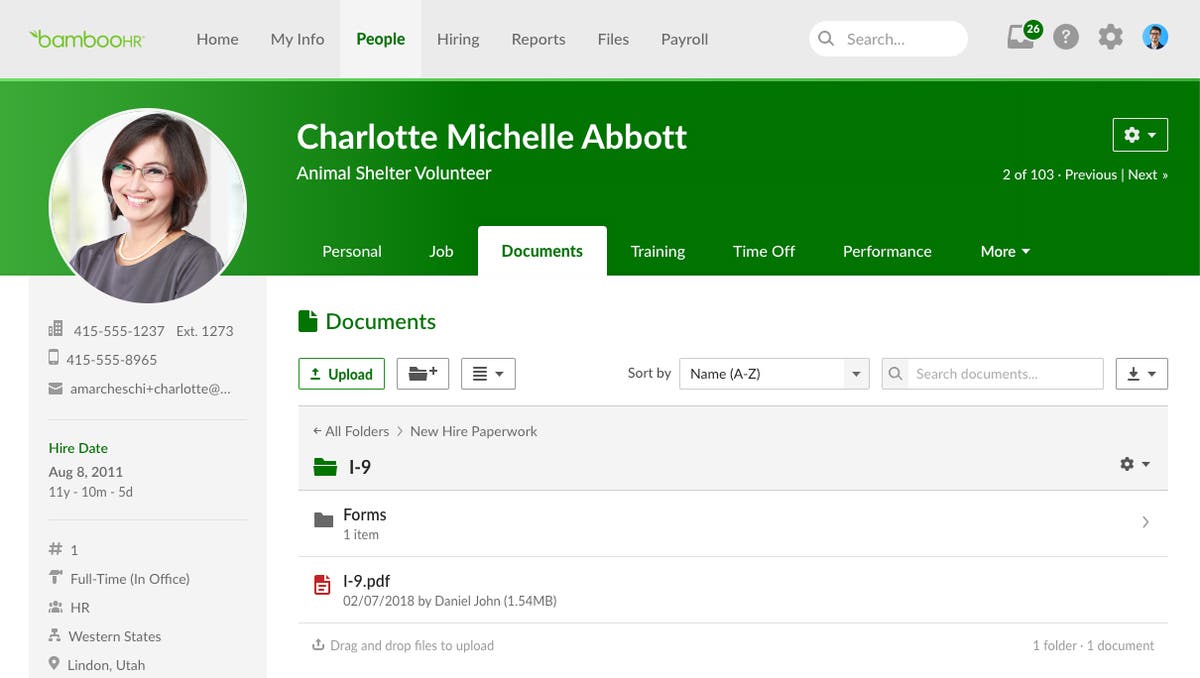
Task: Open the settings gear in the top bar
Action: pos(1110,38)
